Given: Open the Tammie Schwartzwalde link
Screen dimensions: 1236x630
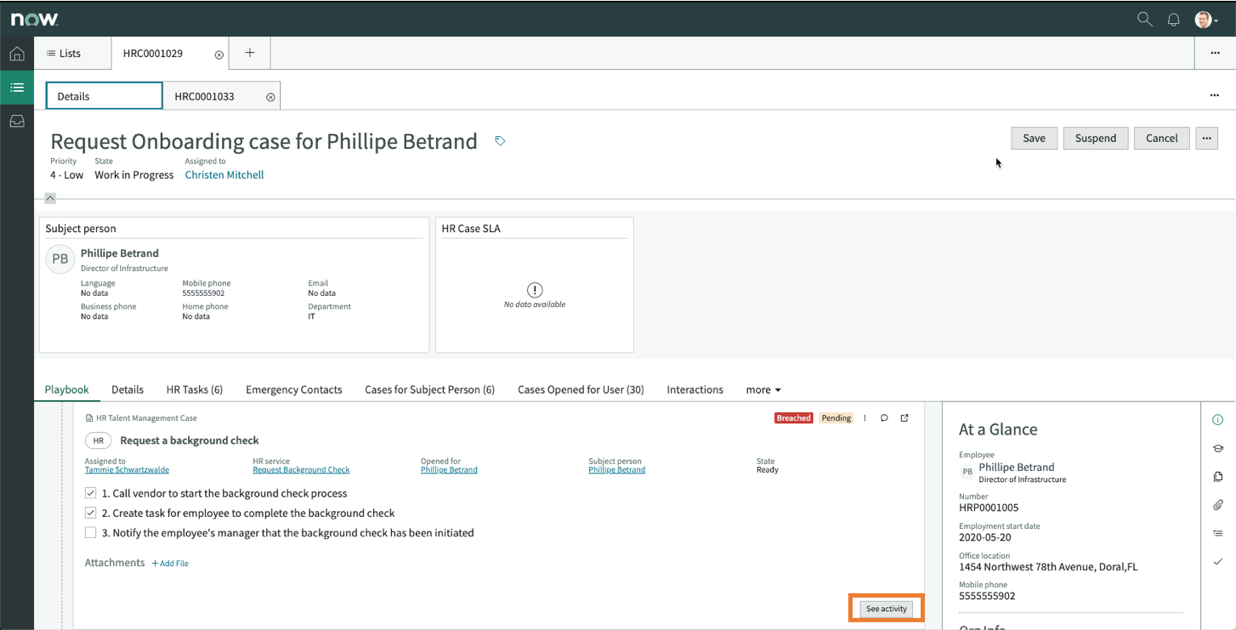Looking at the screenshot, I should coord(127,470).
